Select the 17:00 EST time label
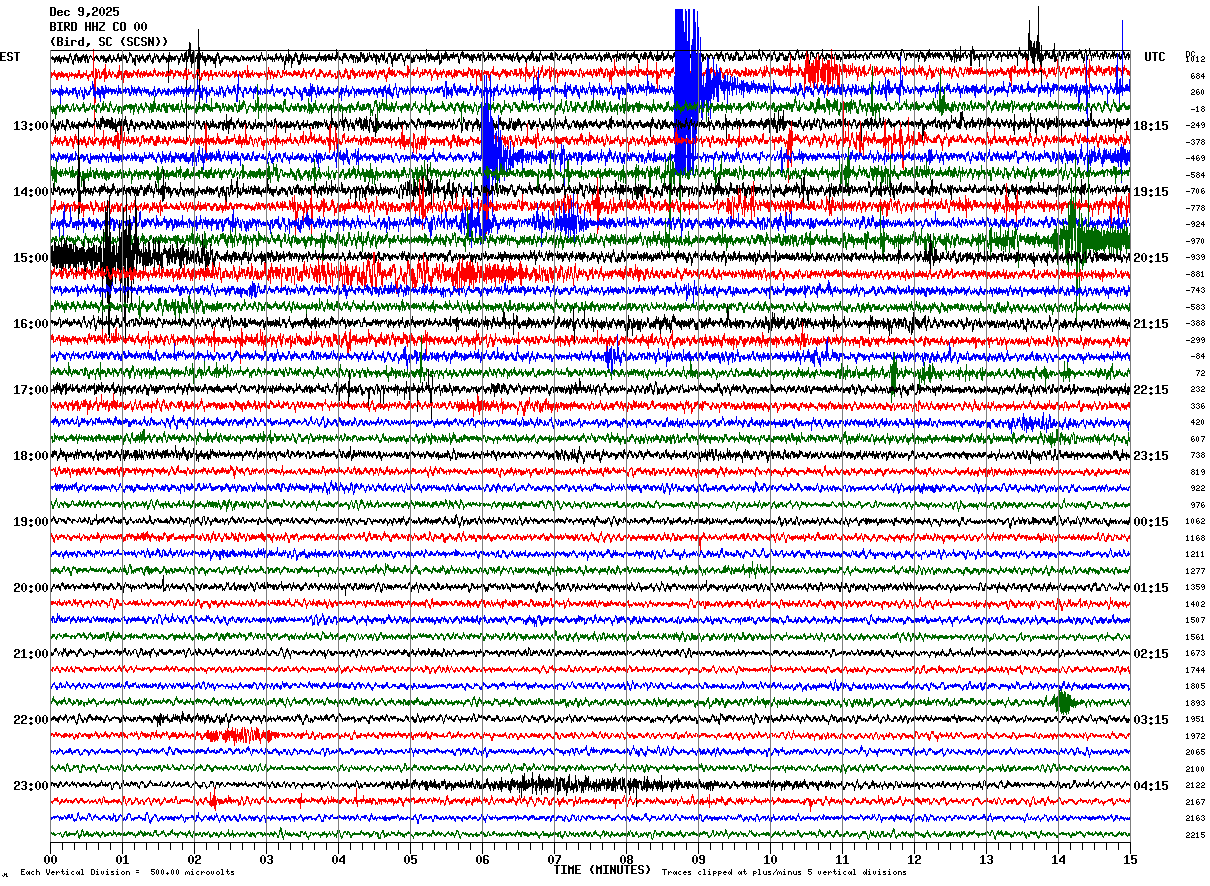1210x886 pixels. pyautogui.click(x=31, y=390)
